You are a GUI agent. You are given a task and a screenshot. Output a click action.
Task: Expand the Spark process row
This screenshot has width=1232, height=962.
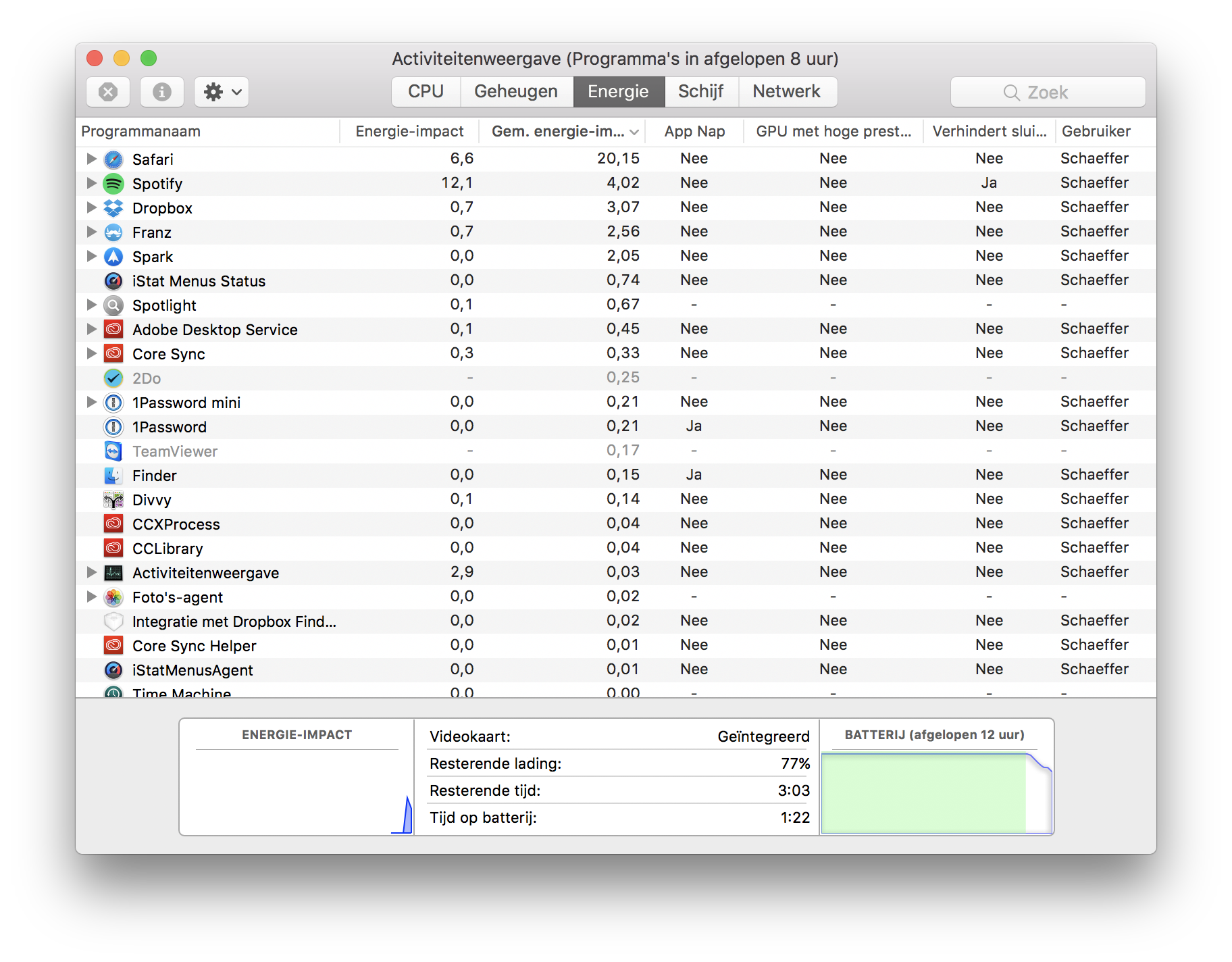click(91, 256)
